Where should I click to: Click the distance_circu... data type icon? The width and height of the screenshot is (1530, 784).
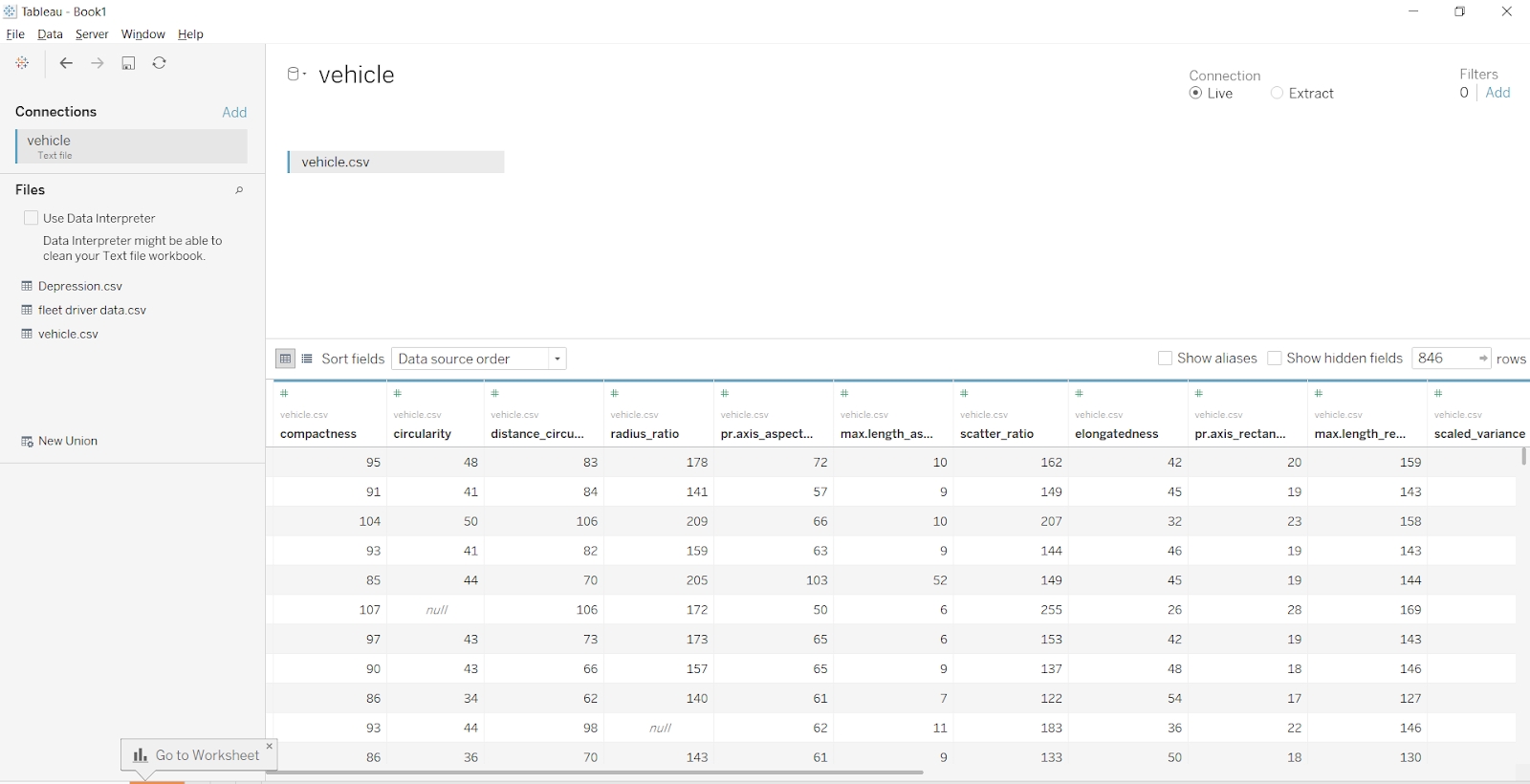[x=495, y=393]
